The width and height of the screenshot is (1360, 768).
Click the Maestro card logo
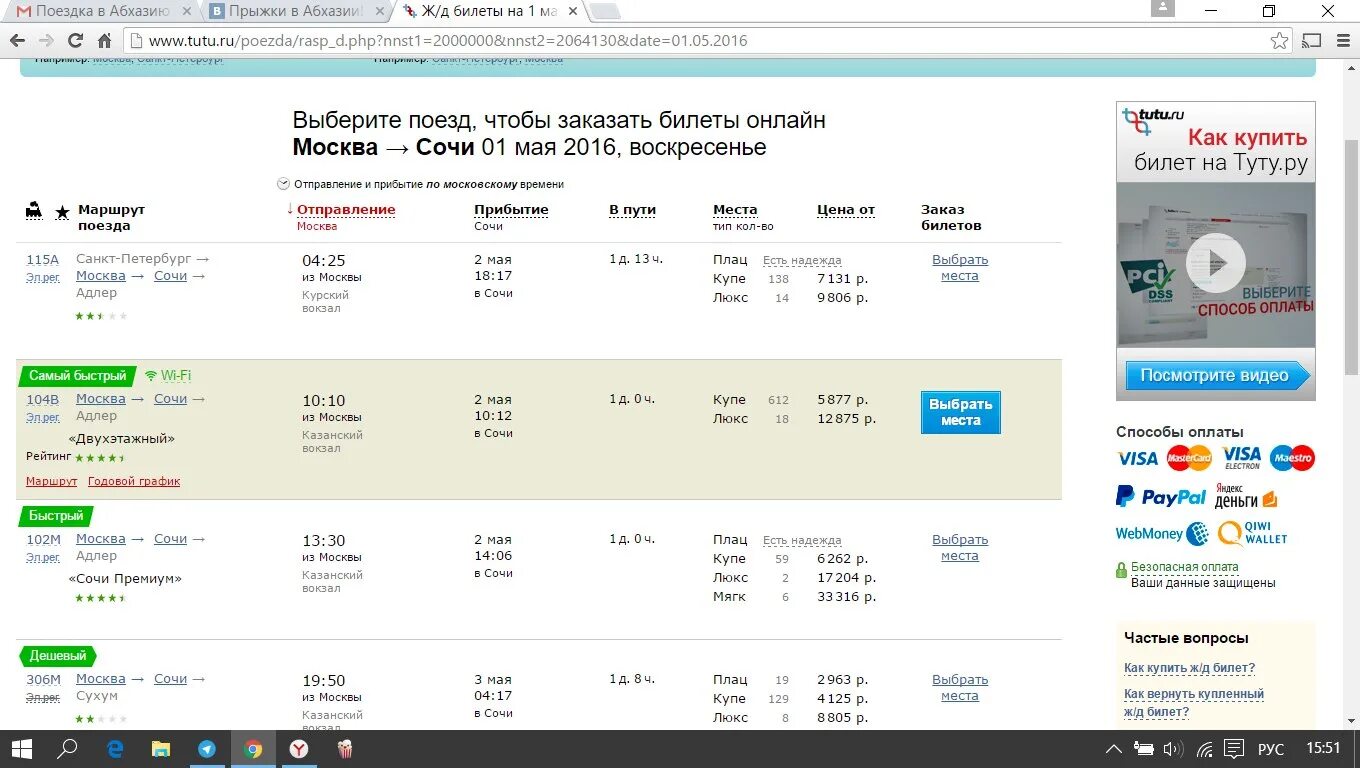tap(1292, 458)
